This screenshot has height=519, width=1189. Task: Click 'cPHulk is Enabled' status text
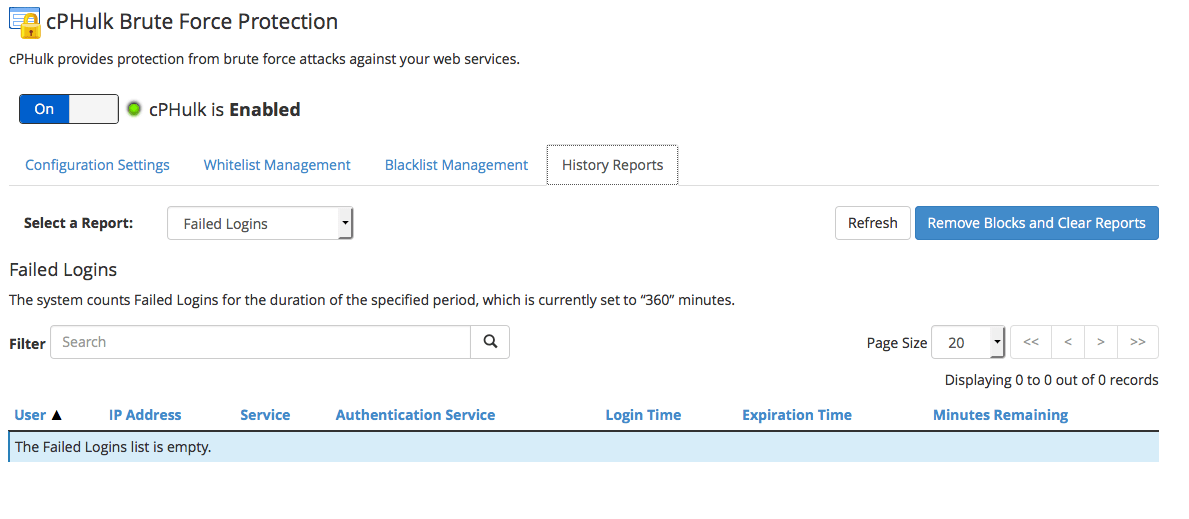coord(224,109)
